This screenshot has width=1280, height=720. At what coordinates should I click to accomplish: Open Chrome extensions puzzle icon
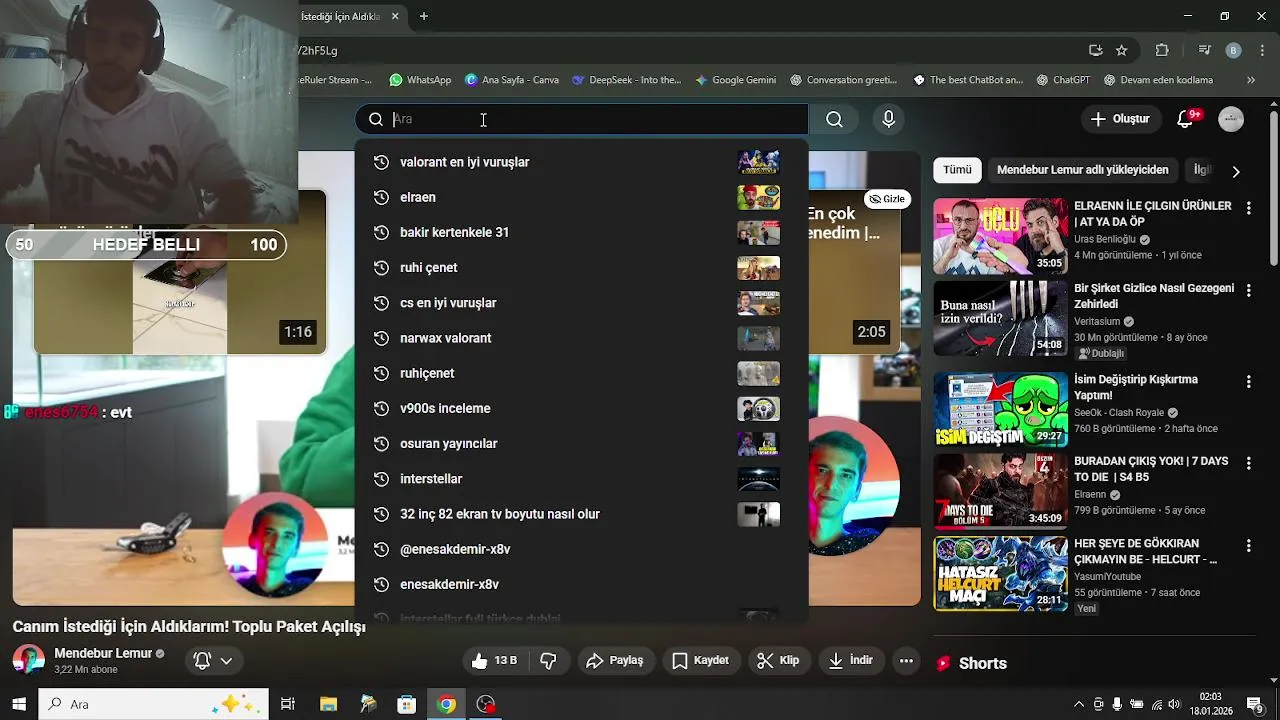[x=1161, y=50]
